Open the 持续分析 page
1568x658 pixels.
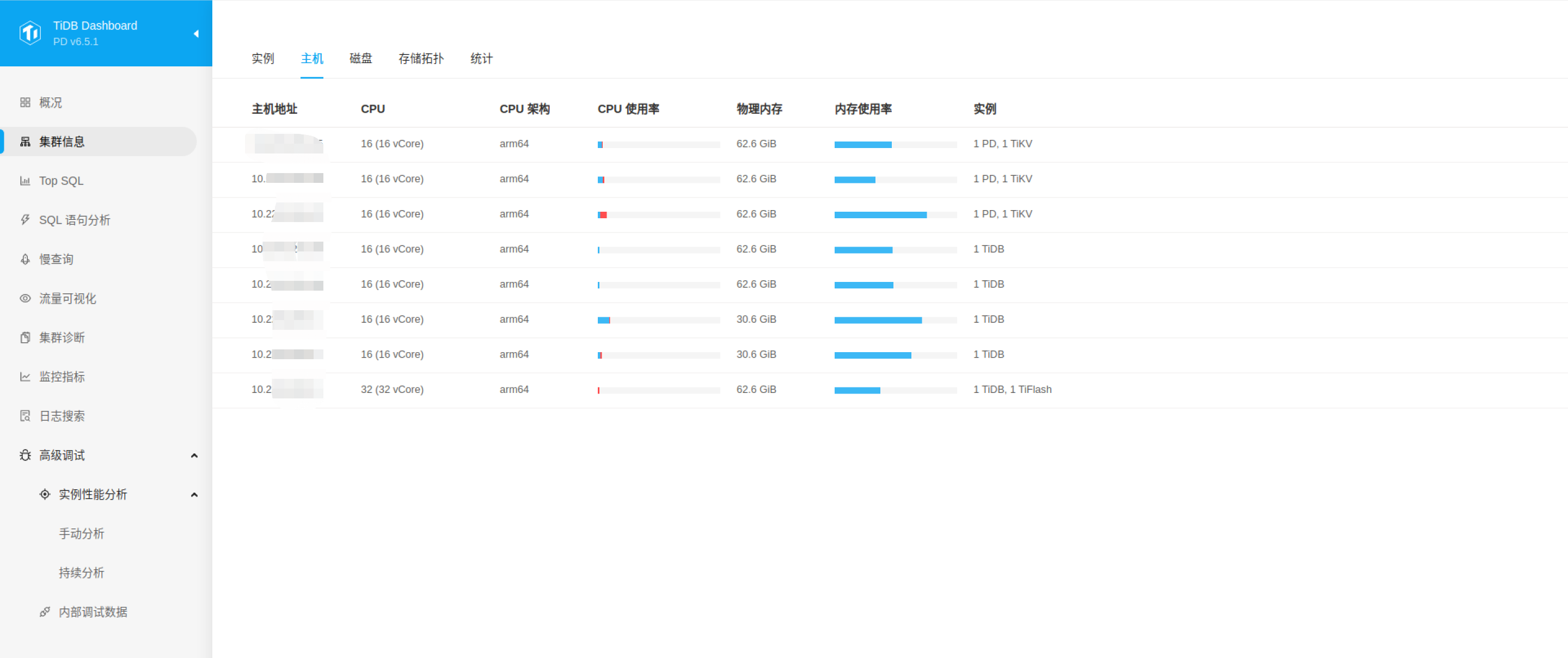point(82,573)
